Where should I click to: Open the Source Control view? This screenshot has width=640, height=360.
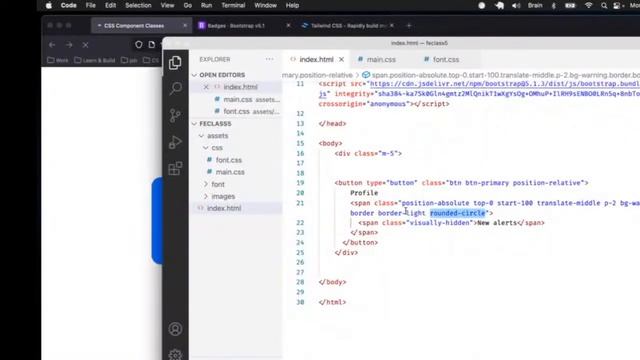tap(175, 116)
